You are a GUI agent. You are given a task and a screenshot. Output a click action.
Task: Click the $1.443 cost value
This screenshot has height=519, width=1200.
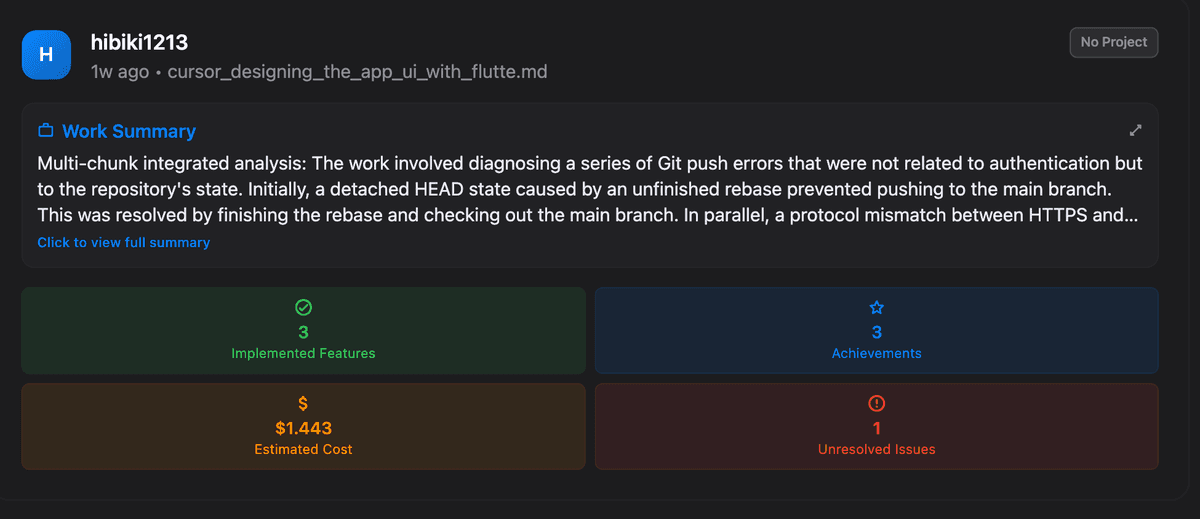tap(303, 428)
